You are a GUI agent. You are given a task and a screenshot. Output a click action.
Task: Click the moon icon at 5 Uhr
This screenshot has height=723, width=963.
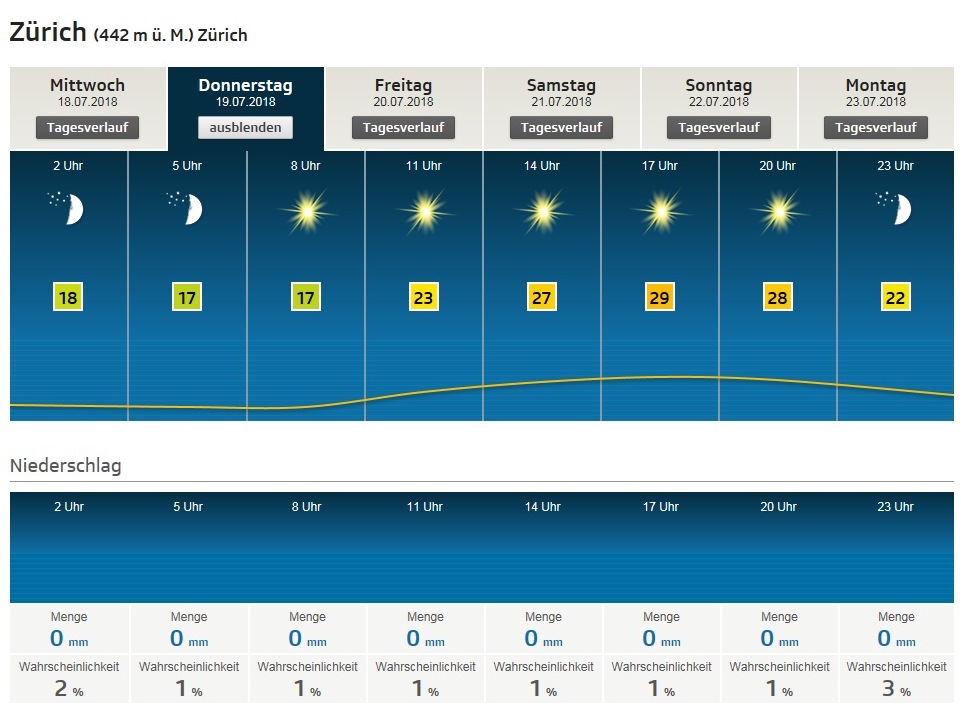pos(187,209)
